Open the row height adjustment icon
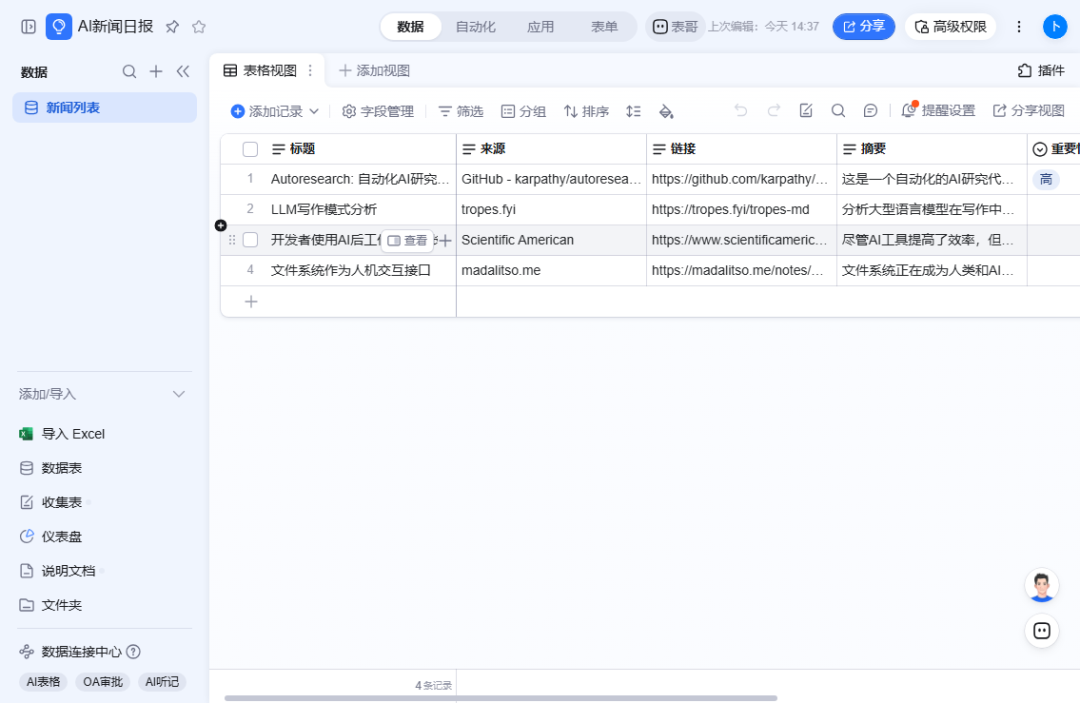The height and width of the screenshot is (703, 1080). click(x=633, y=112)
